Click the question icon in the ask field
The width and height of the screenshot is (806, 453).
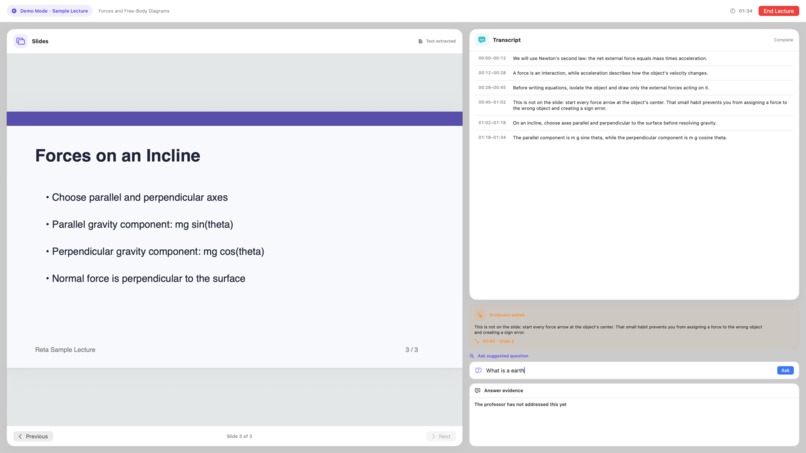pos(478,370)
